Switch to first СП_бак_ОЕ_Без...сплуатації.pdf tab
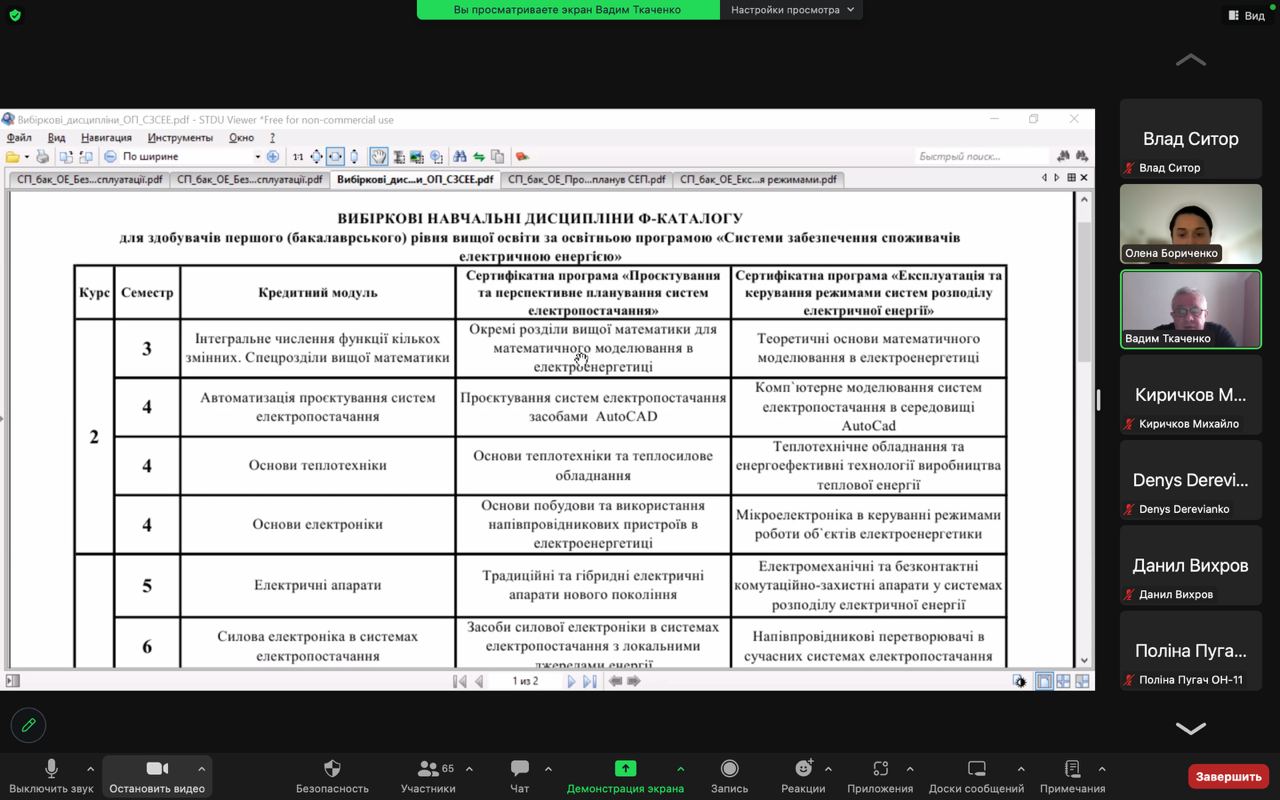This screenshot has height=800, width=1280. coord(88,180)
